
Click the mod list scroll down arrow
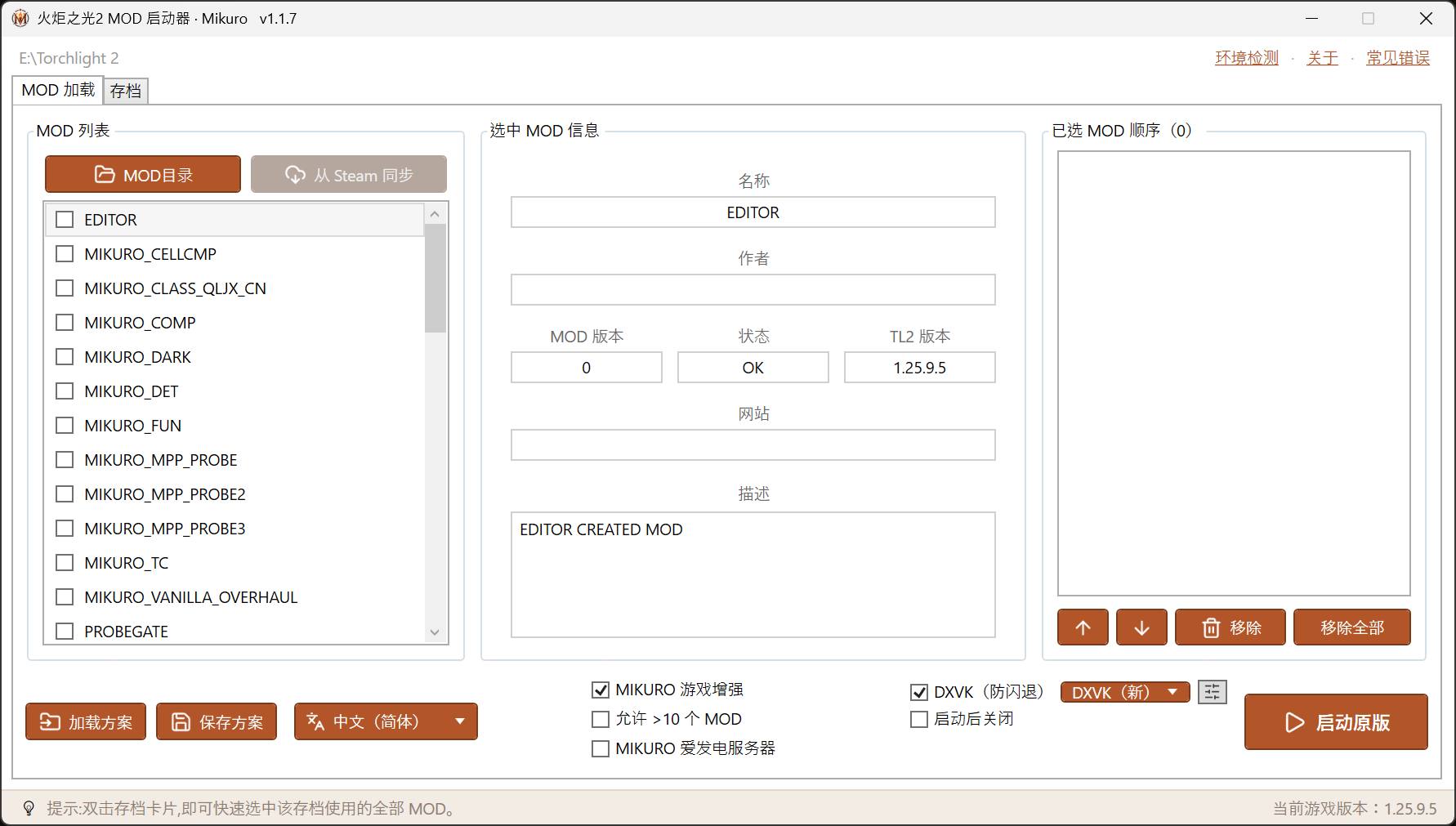click(435, 632)
